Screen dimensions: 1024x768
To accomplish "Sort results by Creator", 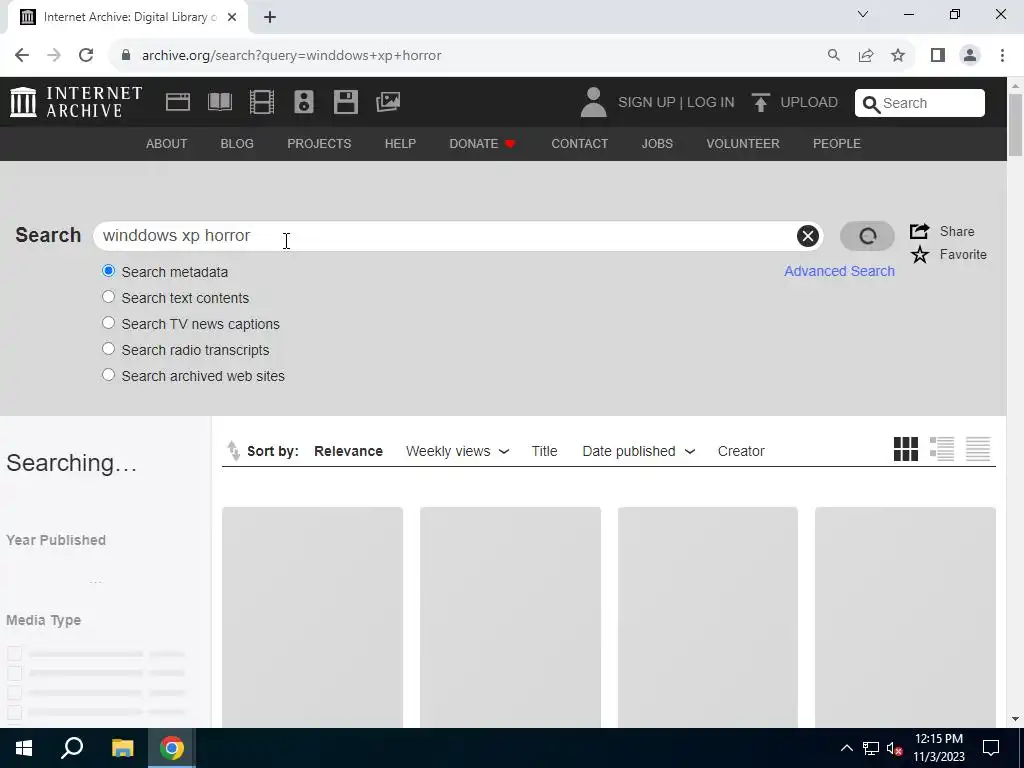I will click(x=741, y=451).
